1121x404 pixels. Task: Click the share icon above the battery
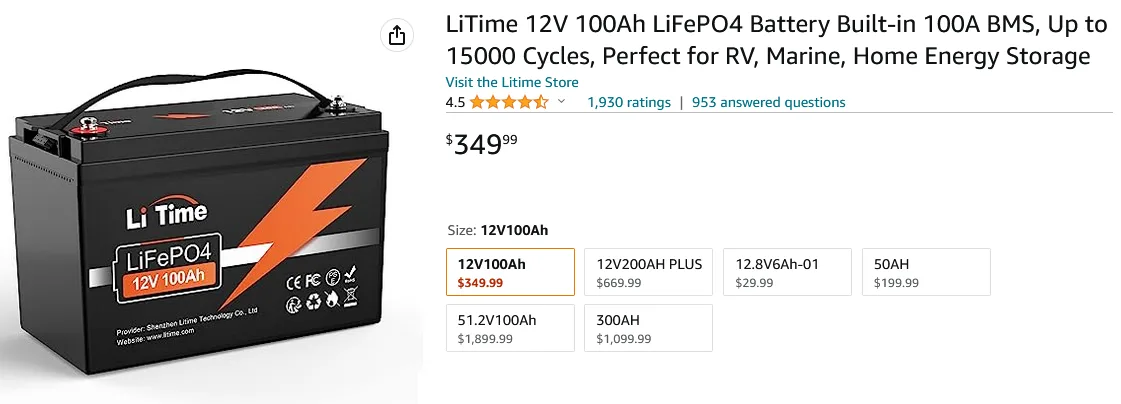pos(397,35)
